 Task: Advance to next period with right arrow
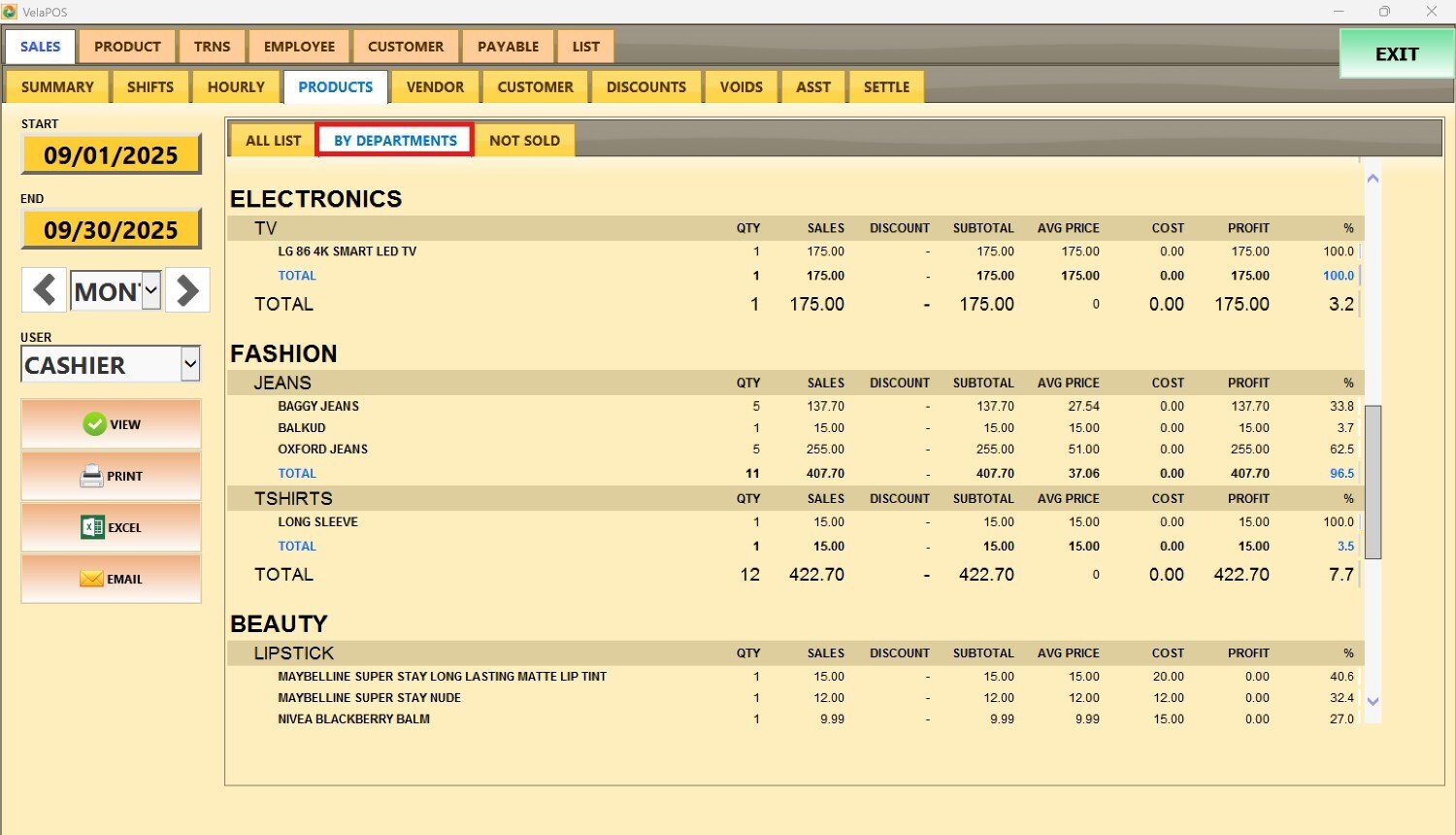coord(187,290)
